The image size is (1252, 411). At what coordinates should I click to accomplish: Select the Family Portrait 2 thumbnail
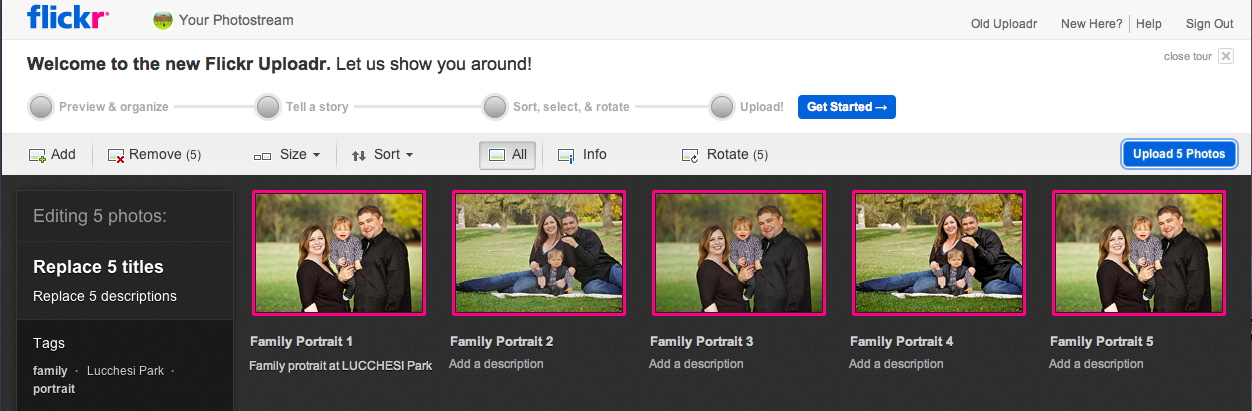pyautogui.click(x=538, y=253)
